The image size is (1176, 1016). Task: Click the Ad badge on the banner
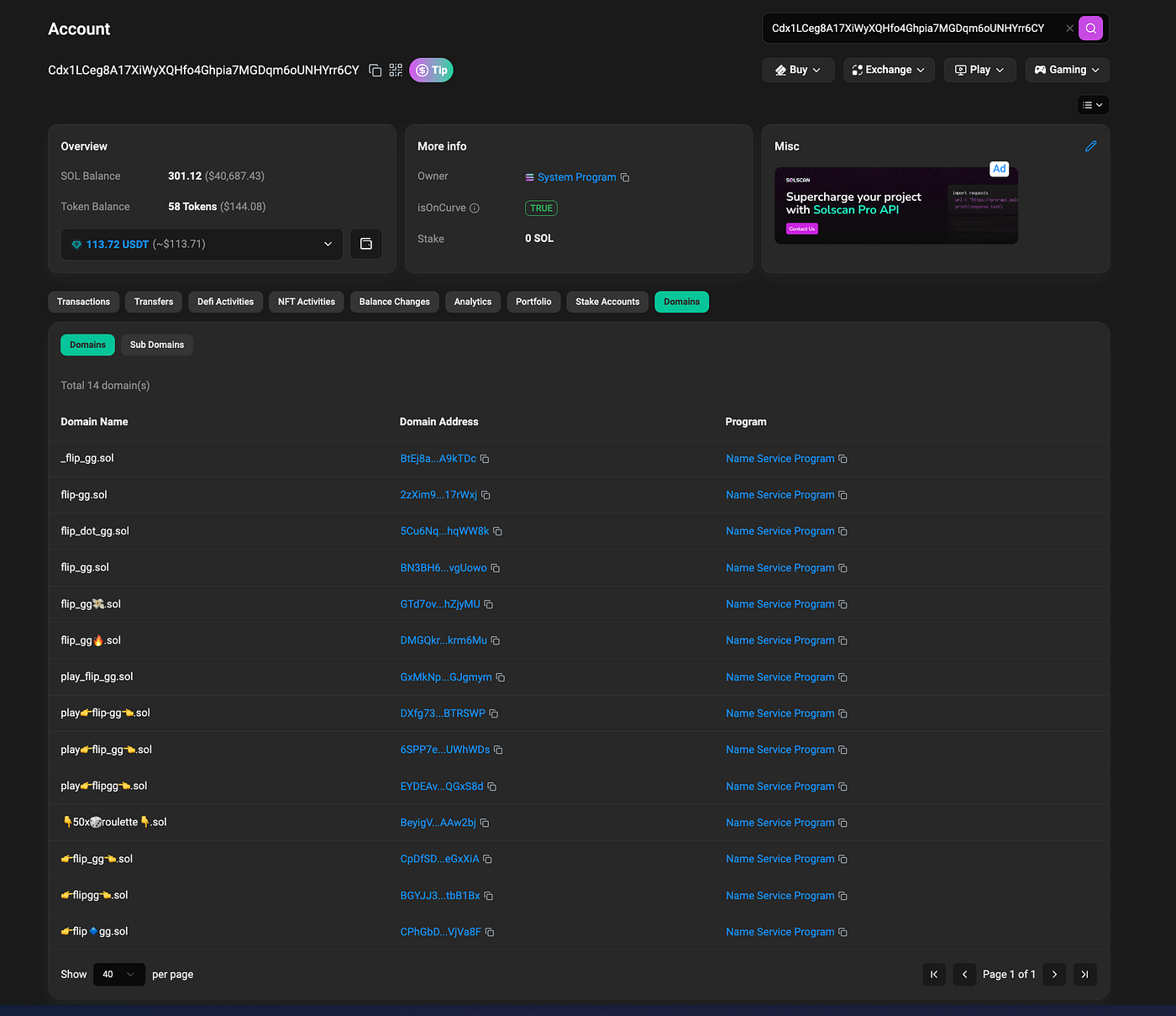(x=999, y=169)
